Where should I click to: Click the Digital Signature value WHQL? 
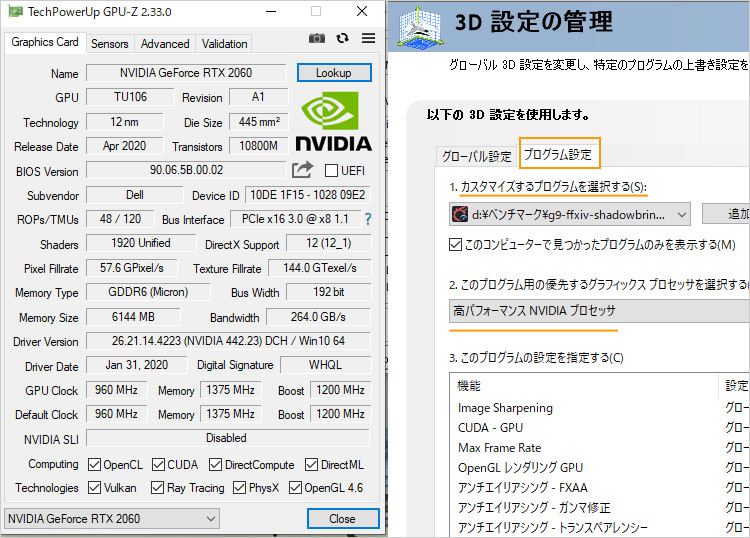click(x=325, y=365)
